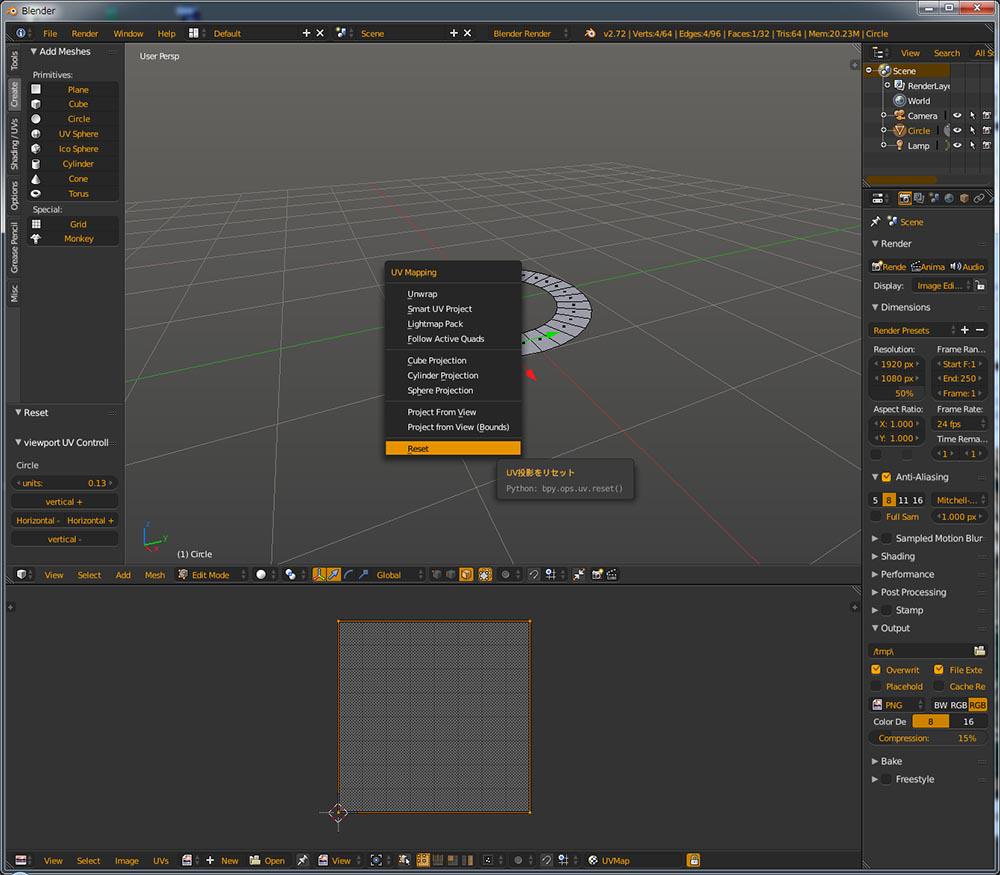Image resolution: width=1000 pixels, height=875 pixels.
Task: Open the Render Layers properties tab icon
Action: tap(919, 198)
